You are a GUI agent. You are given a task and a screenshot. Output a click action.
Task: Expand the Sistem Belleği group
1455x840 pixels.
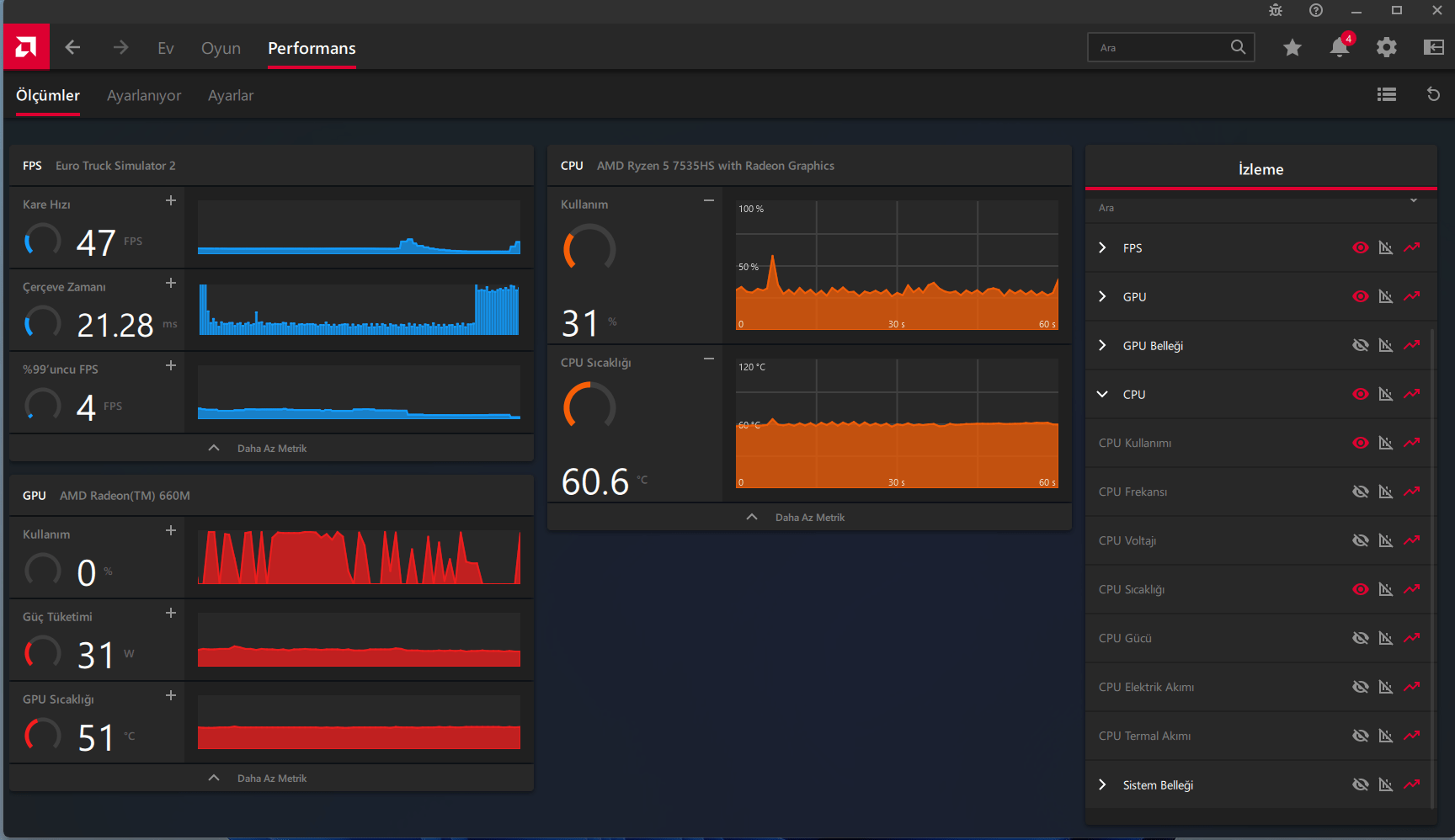click(1102, 784)
